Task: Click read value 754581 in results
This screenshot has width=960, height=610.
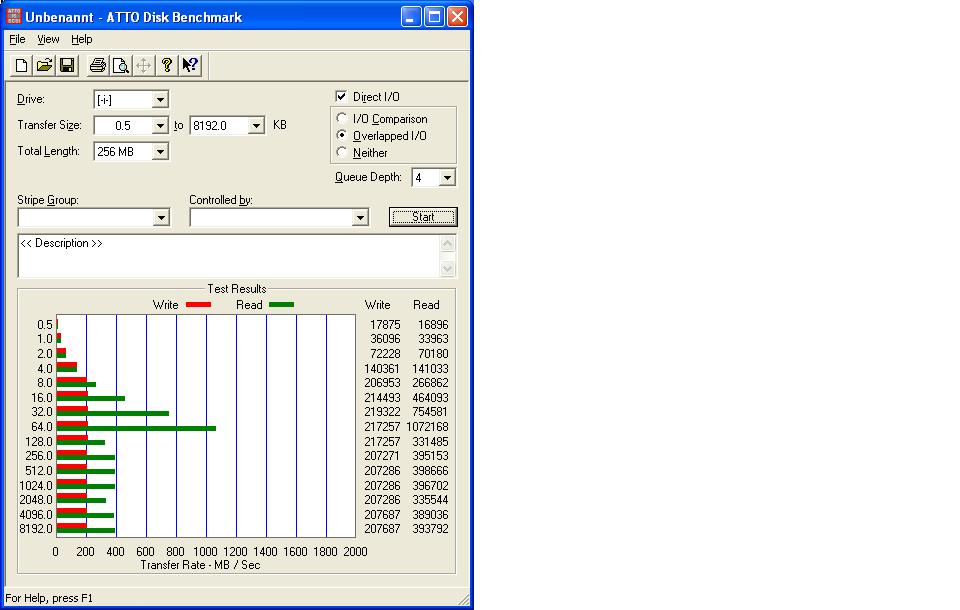Action: coord(430,412)
